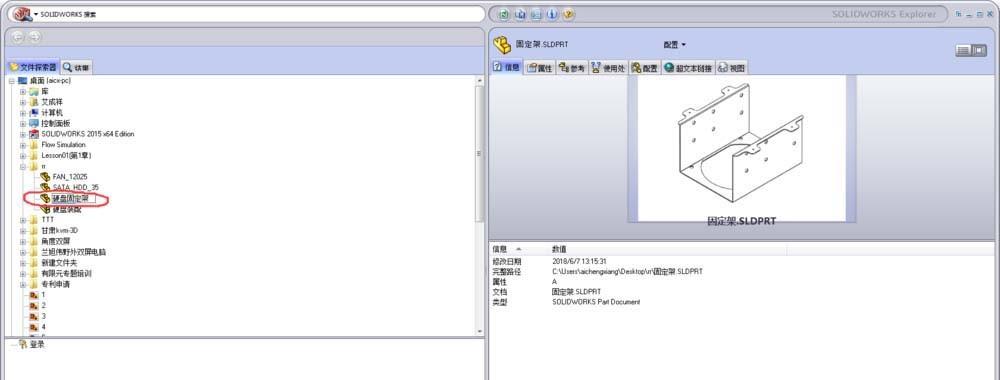Click the file tree scroll-down arrow

pos(480,332)
